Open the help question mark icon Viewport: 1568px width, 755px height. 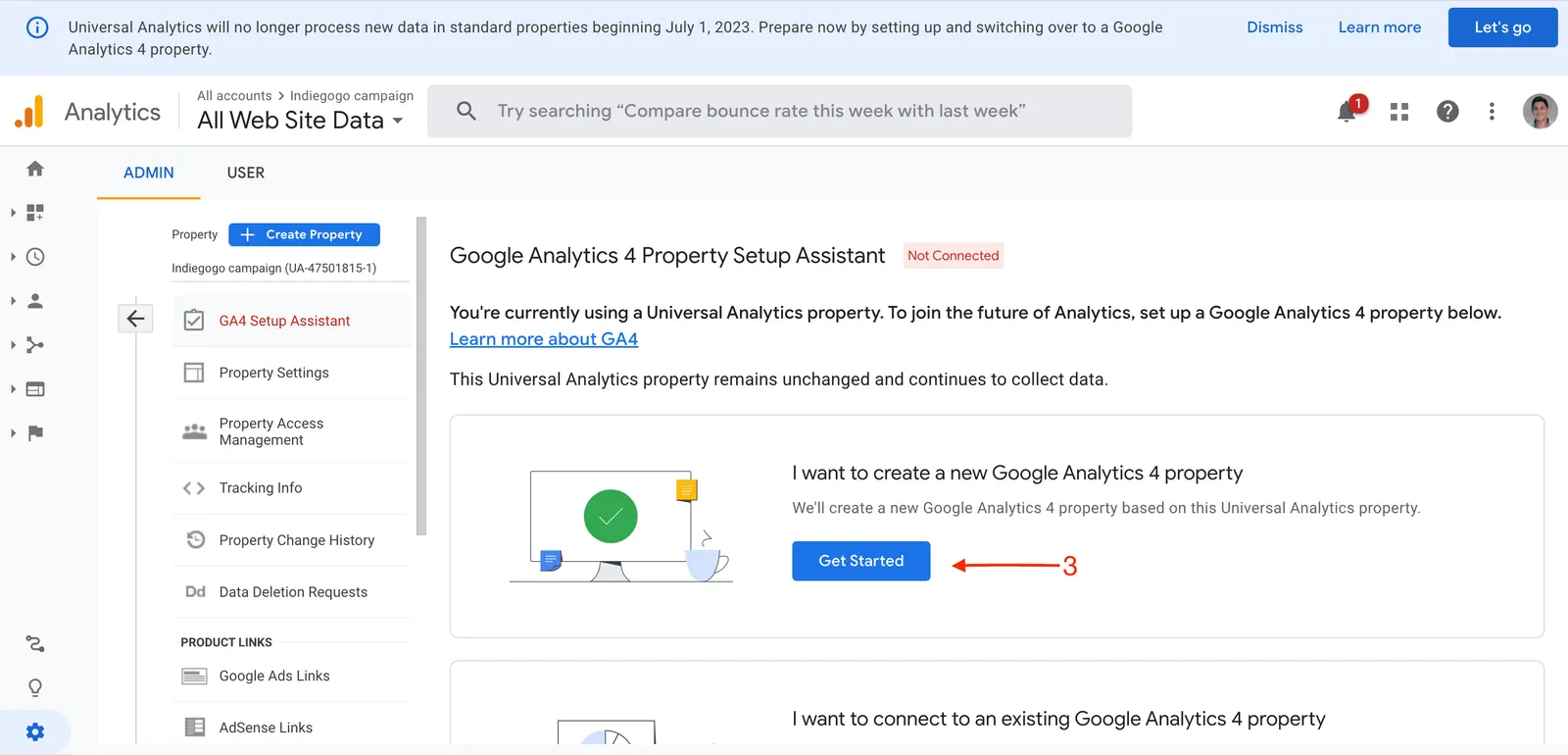point(1447,112)
